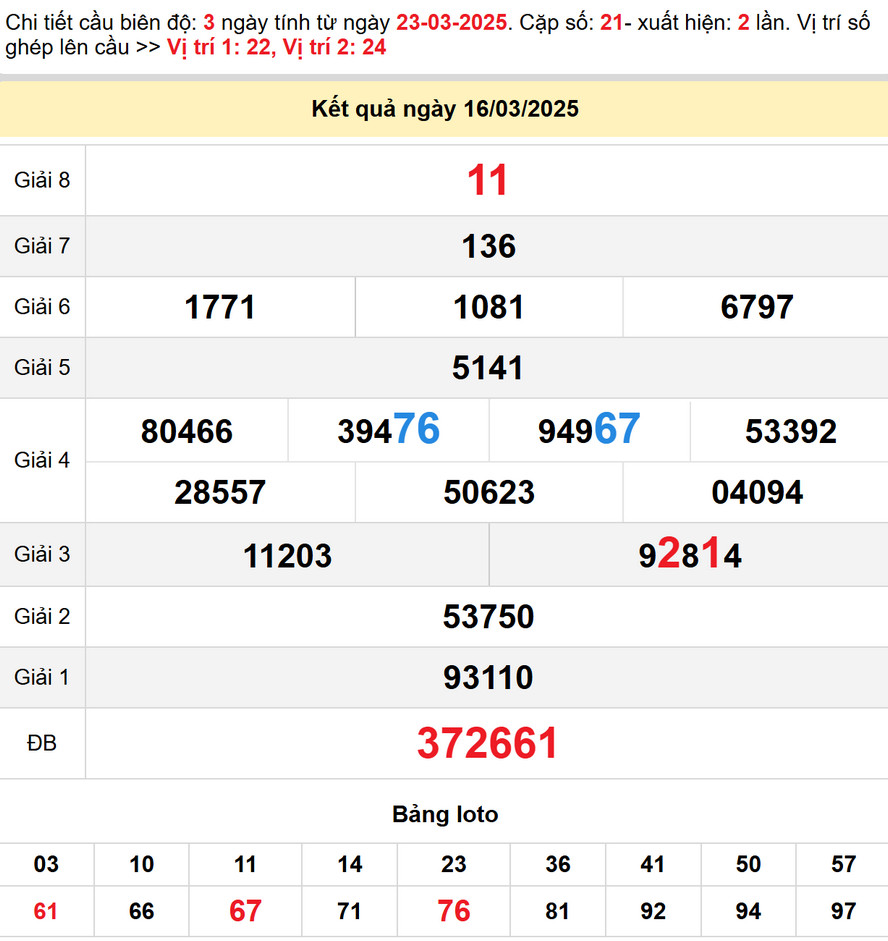Select the Giải 2 result 53750

pos(488,617)
